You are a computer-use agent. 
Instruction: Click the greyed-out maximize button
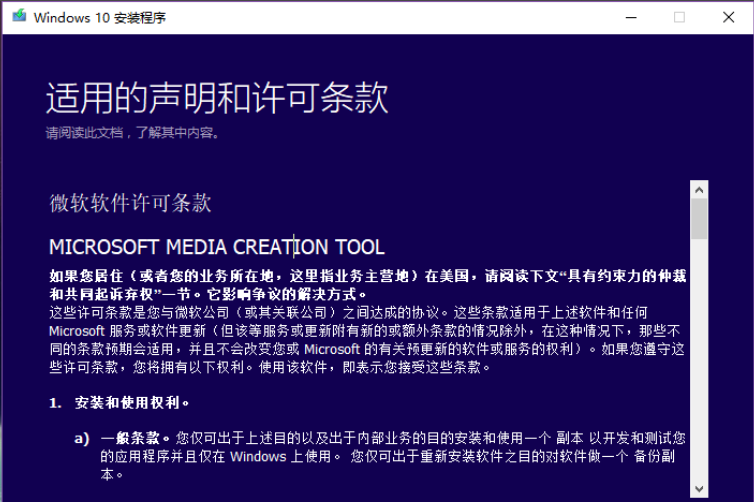point(680,17)
